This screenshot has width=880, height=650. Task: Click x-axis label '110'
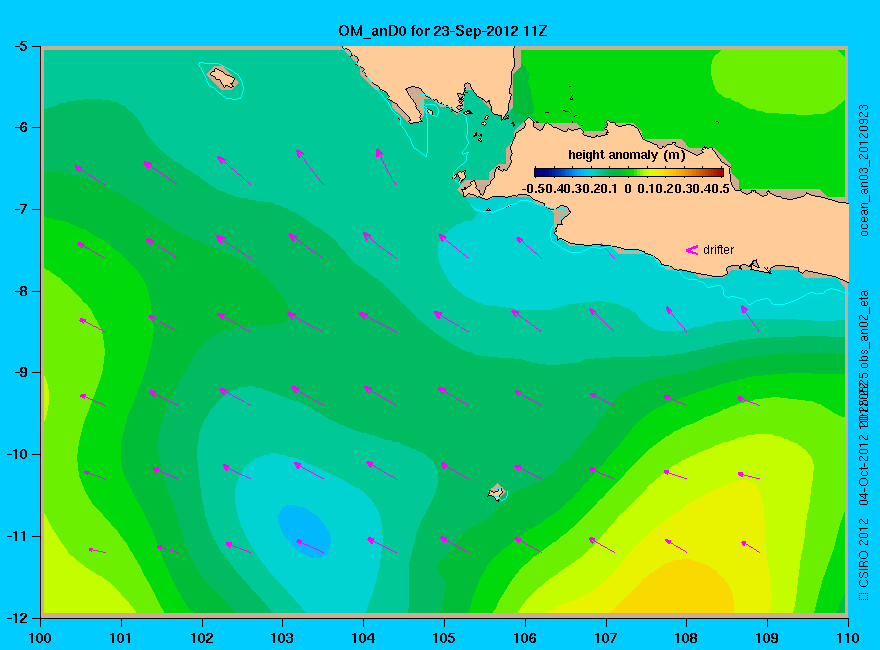[847, 638]
